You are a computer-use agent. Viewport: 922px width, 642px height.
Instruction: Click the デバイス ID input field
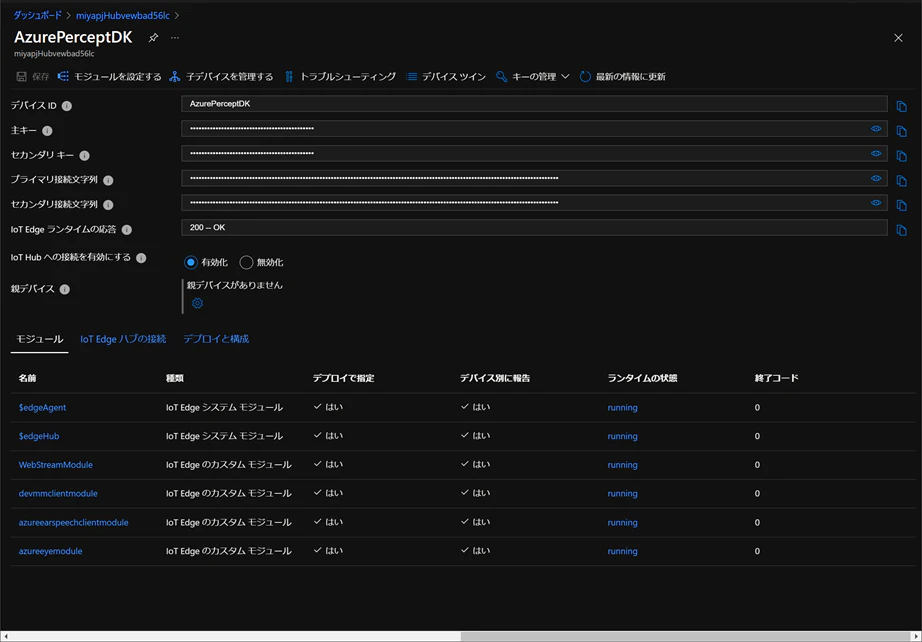pos(534,103)
